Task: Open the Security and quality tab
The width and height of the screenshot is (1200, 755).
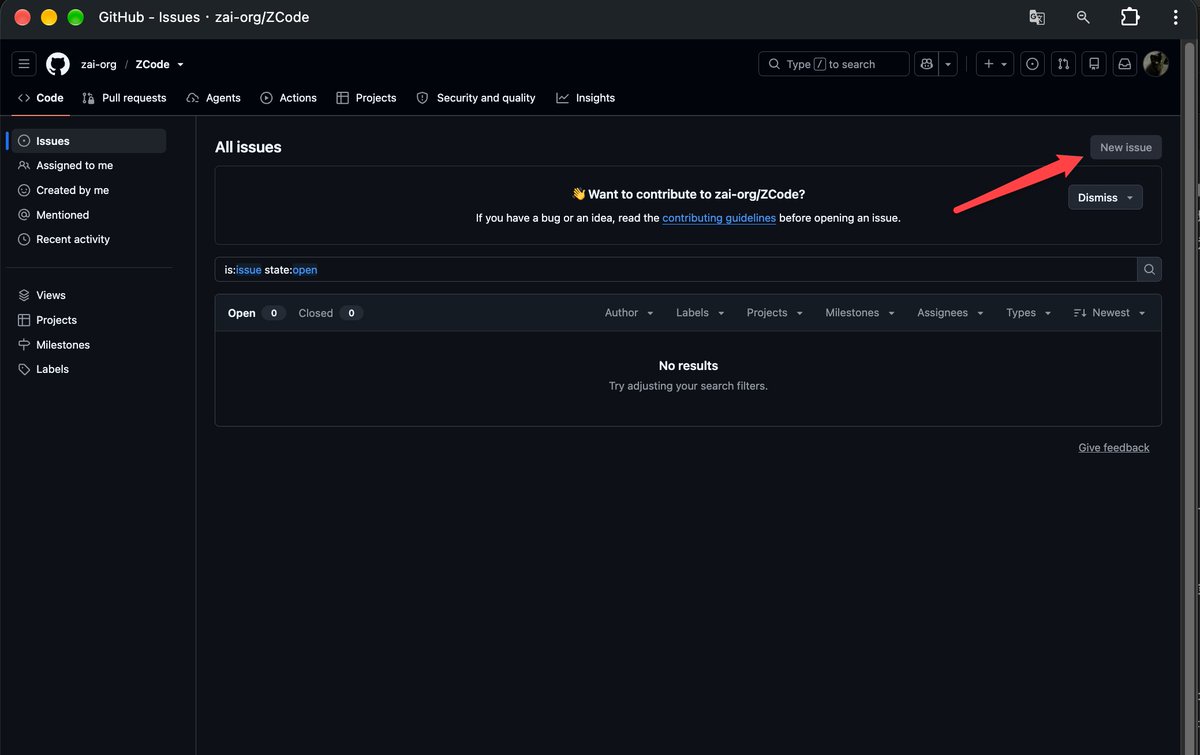Action: 476,98
